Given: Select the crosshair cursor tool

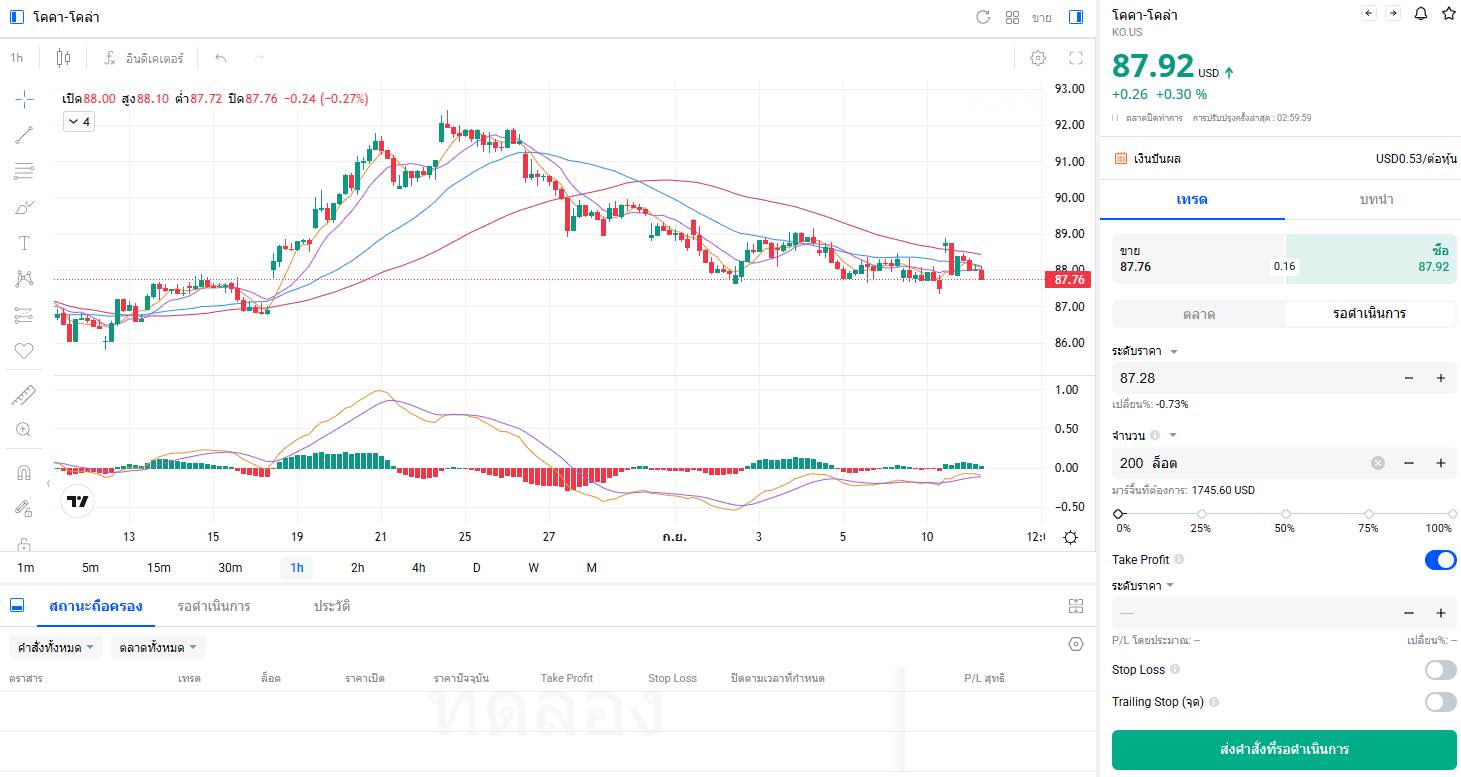Looking at the screenshot, I should tap(24, 98).
